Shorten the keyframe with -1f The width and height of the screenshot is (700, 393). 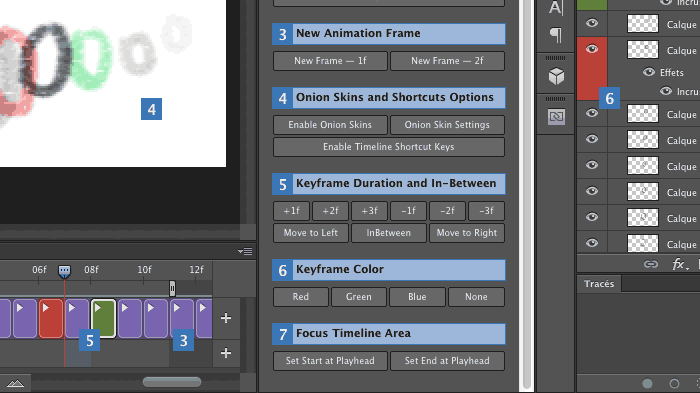point(408,211)
